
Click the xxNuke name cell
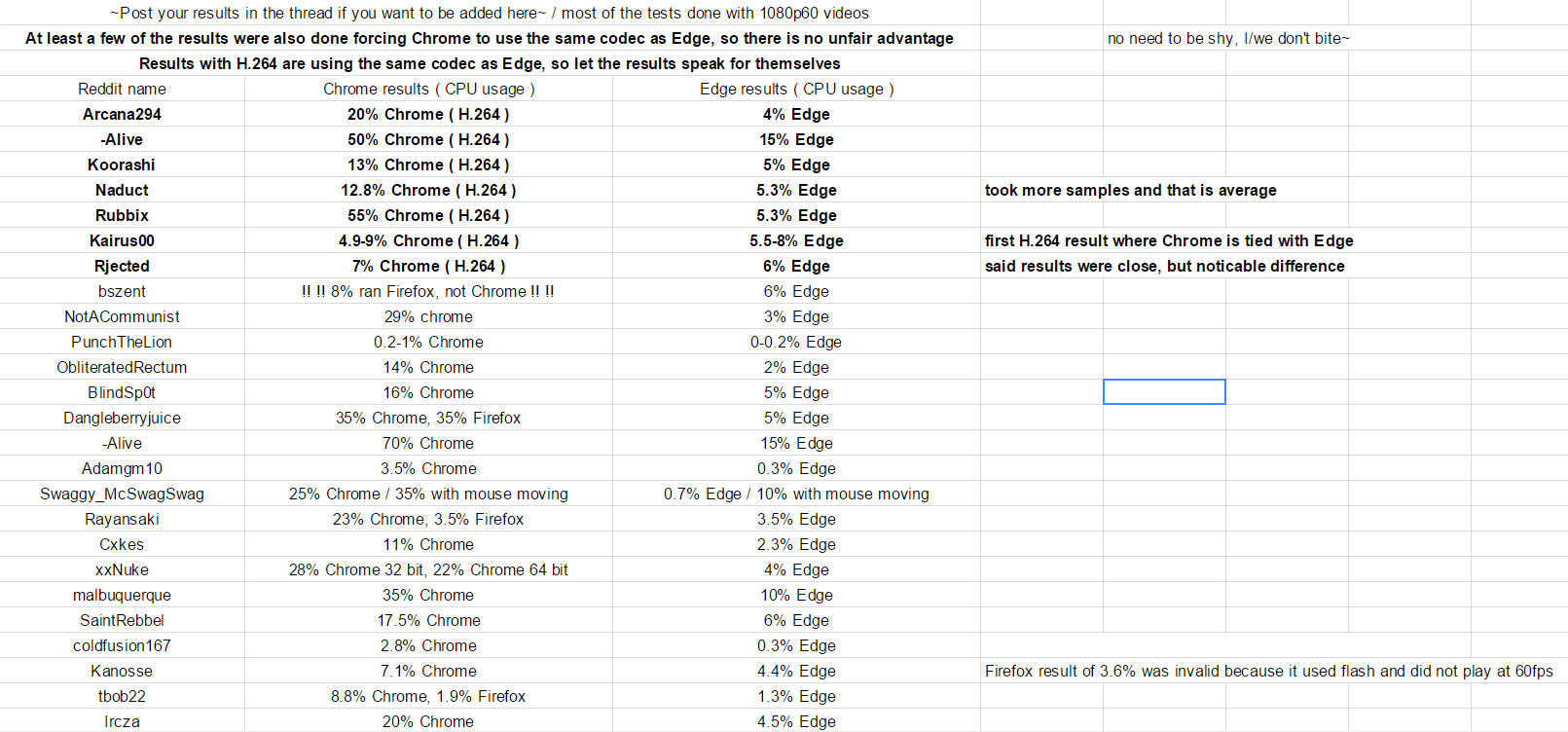tap(122, 569)
